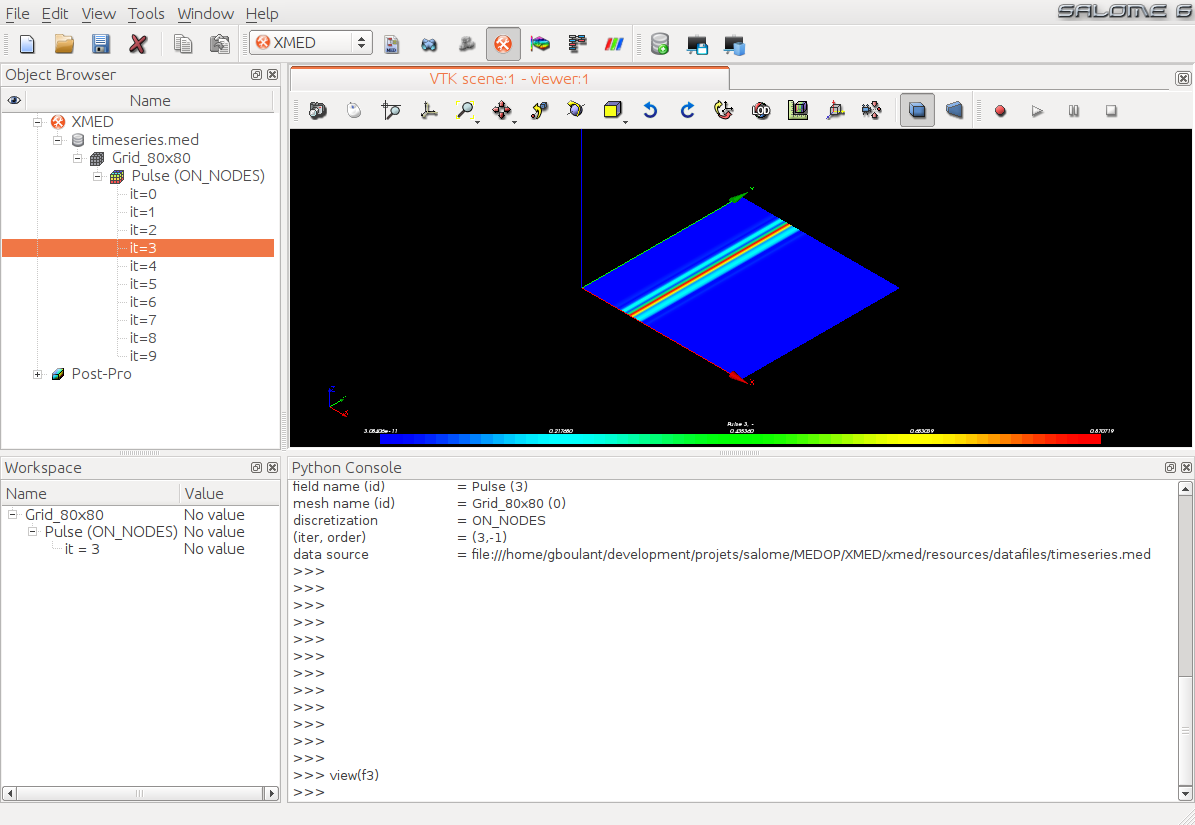The image size is (1195, 825).
Task: Stop the viewer recording
Action: click(x=1111, y=110)
